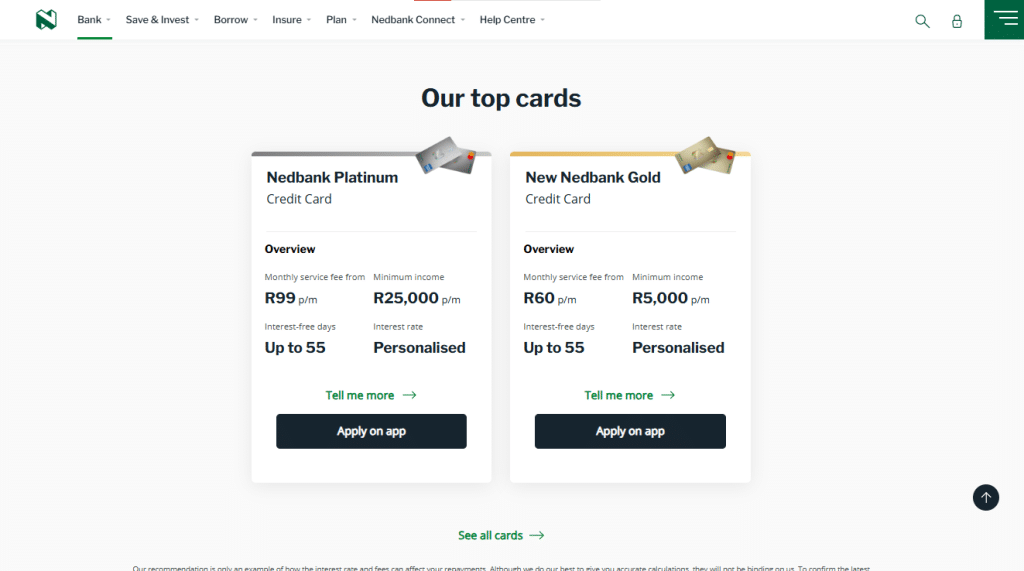Open Tell me more for Nedbank Platinum

point(370,395)
